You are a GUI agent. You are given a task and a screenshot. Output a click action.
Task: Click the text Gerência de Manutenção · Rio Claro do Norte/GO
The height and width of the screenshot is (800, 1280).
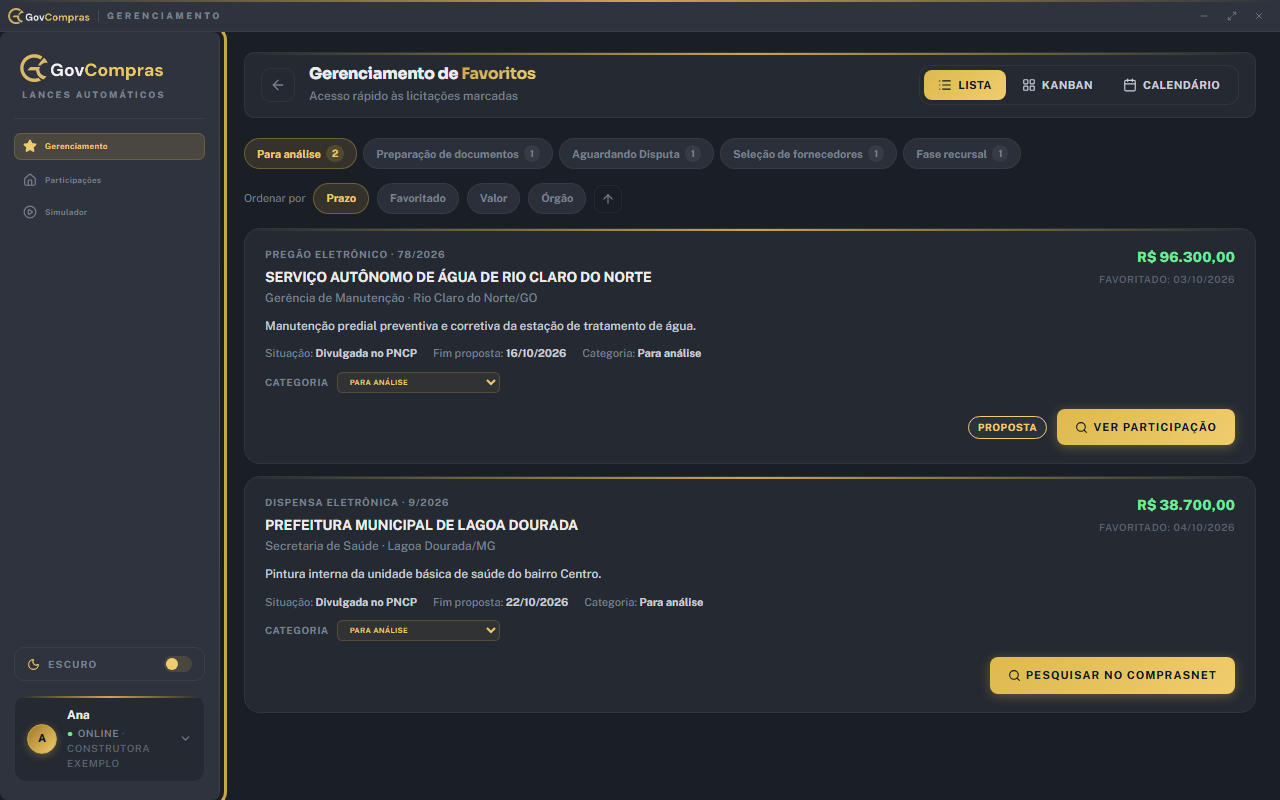401,298
